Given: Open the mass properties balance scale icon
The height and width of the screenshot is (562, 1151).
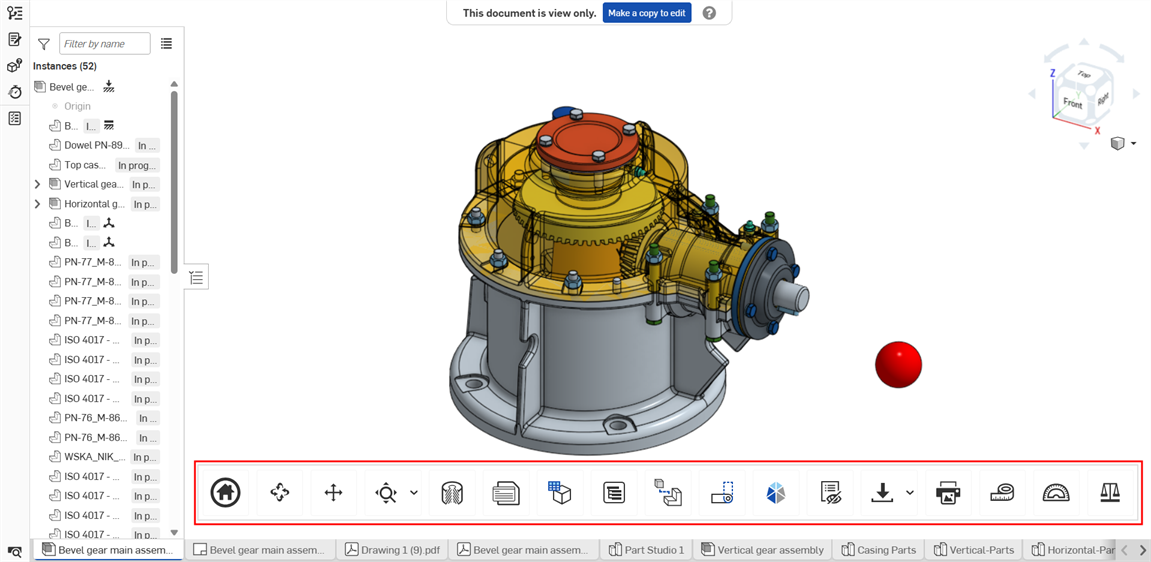Looking at the screenshot, I should coord(1110,492).
